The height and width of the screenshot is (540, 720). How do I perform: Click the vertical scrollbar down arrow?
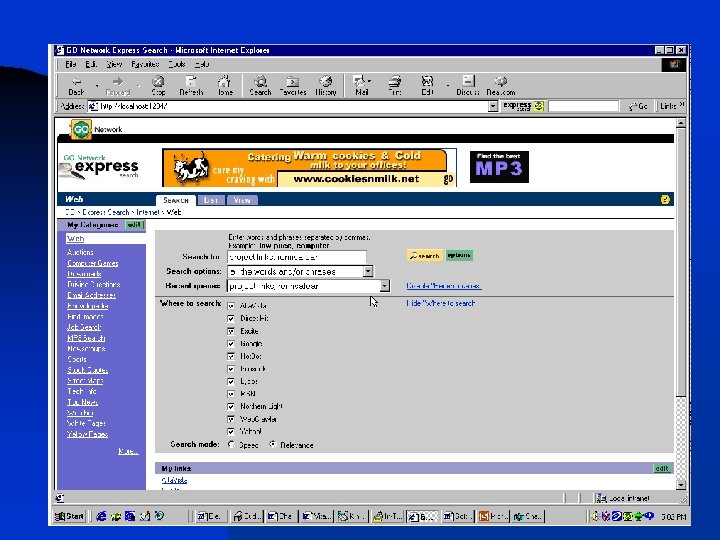681,484
